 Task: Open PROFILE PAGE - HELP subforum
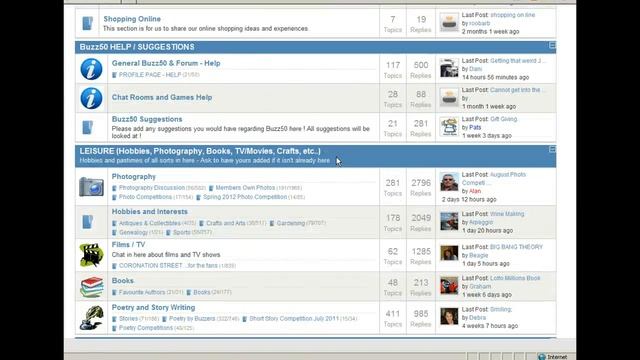click(150, 75)
